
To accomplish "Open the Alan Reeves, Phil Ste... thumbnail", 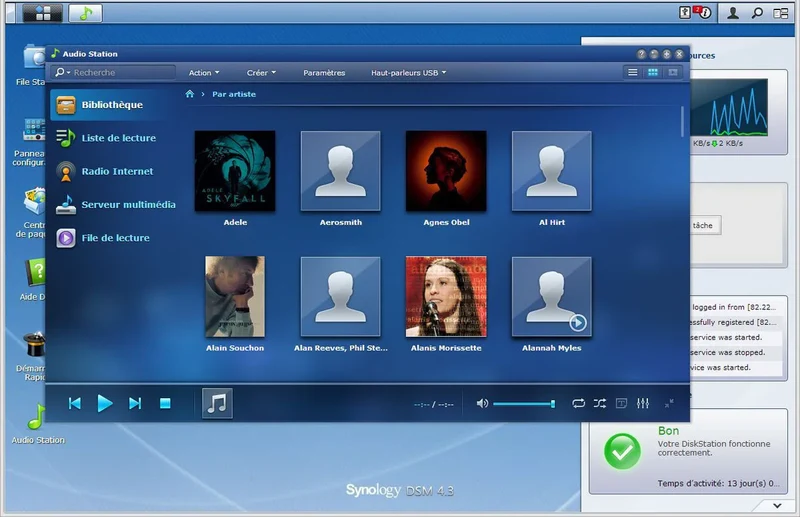I will point(340,296).
